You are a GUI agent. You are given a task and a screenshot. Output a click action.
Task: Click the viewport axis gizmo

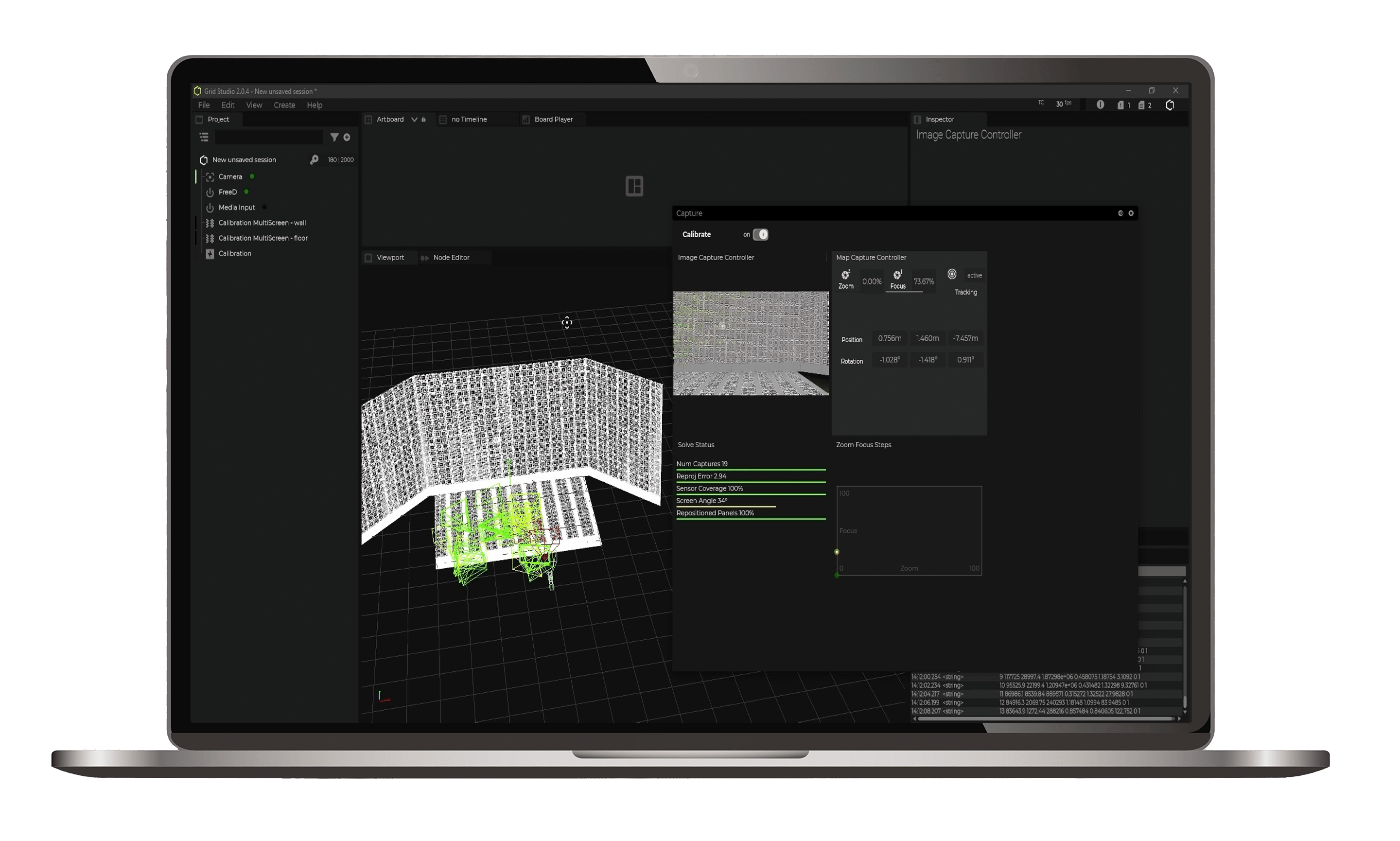click(x=384, y=697)
